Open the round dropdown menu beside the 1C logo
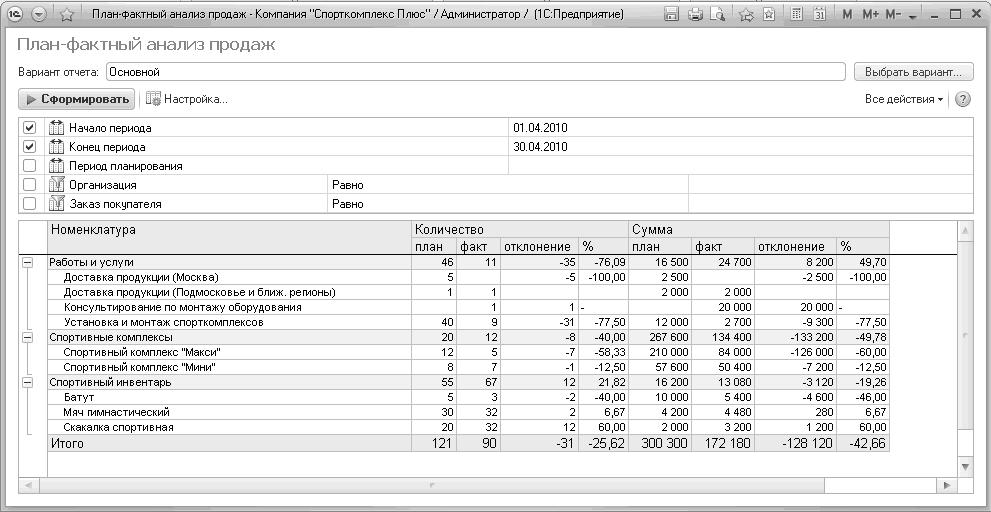The width and height of the screenshot is (991, 512). coord(39,14)
